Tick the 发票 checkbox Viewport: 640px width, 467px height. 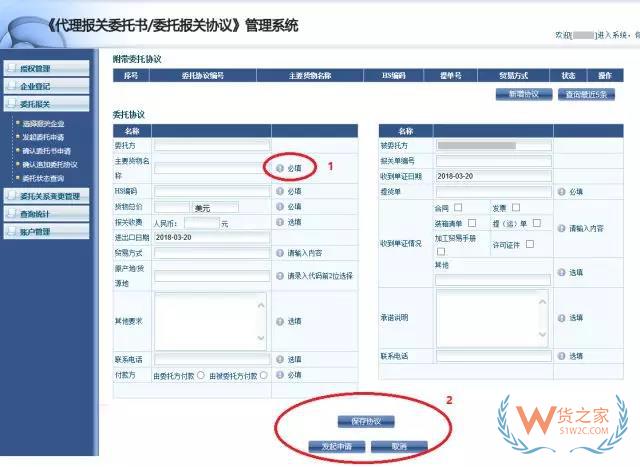coord(516,208)
